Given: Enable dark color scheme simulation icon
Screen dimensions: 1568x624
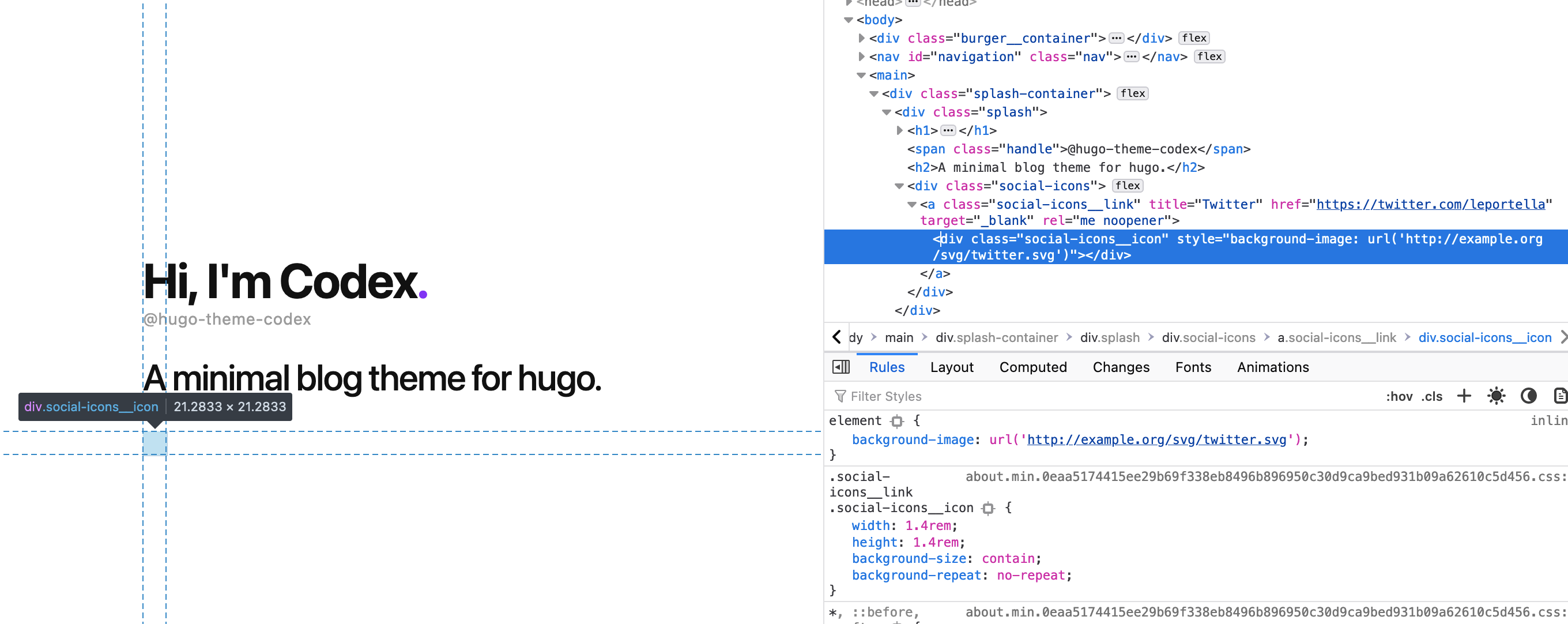Looking at the screenshot, I should (x=1529, y=396).
